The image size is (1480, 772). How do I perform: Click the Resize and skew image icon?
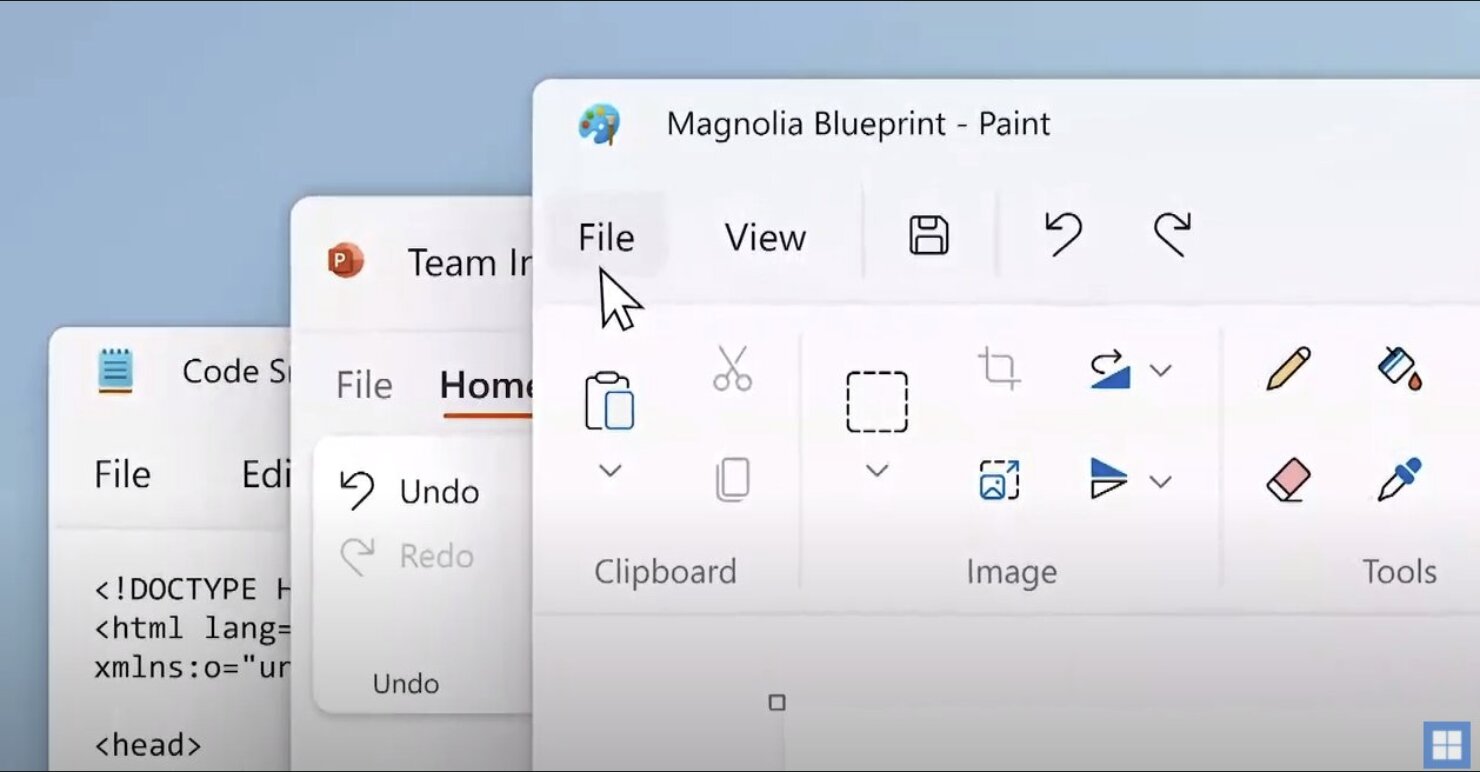coord(999,480)
